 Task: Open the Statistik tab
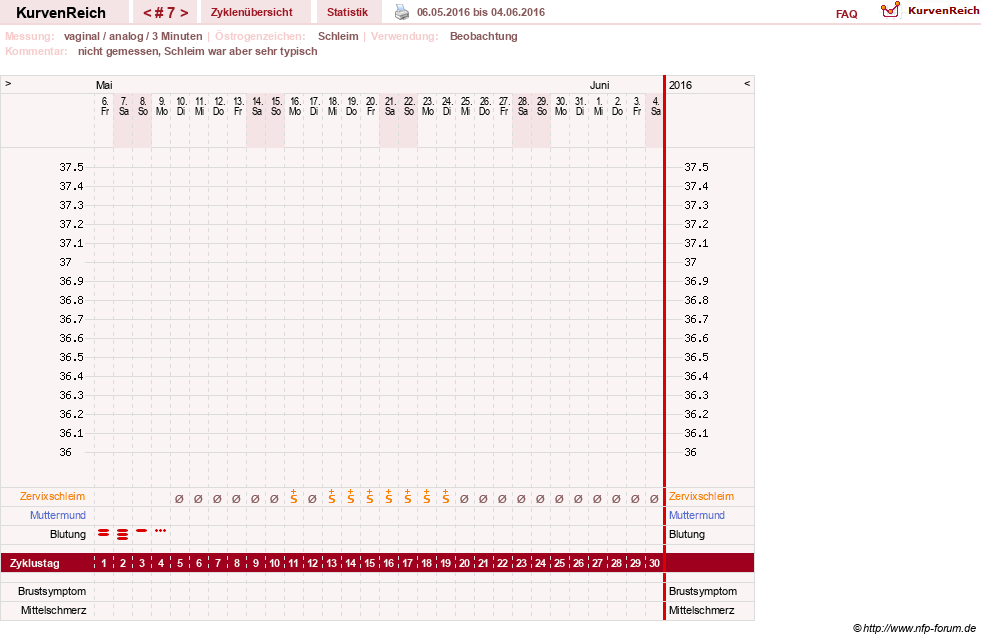(x=347, y=12)
